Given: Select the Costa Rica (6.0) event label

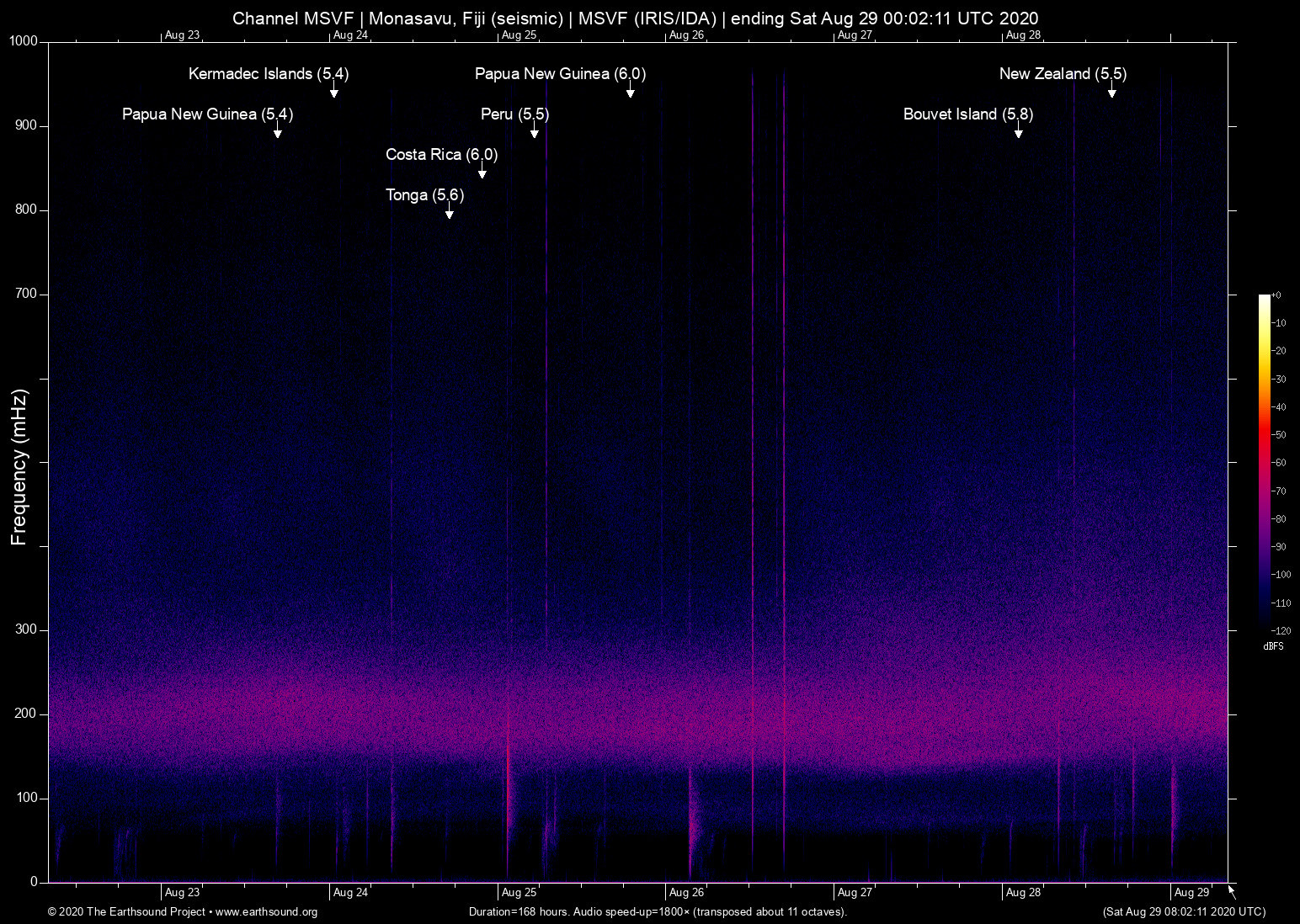Looking at the screenshot, I should tap(440, 155).
